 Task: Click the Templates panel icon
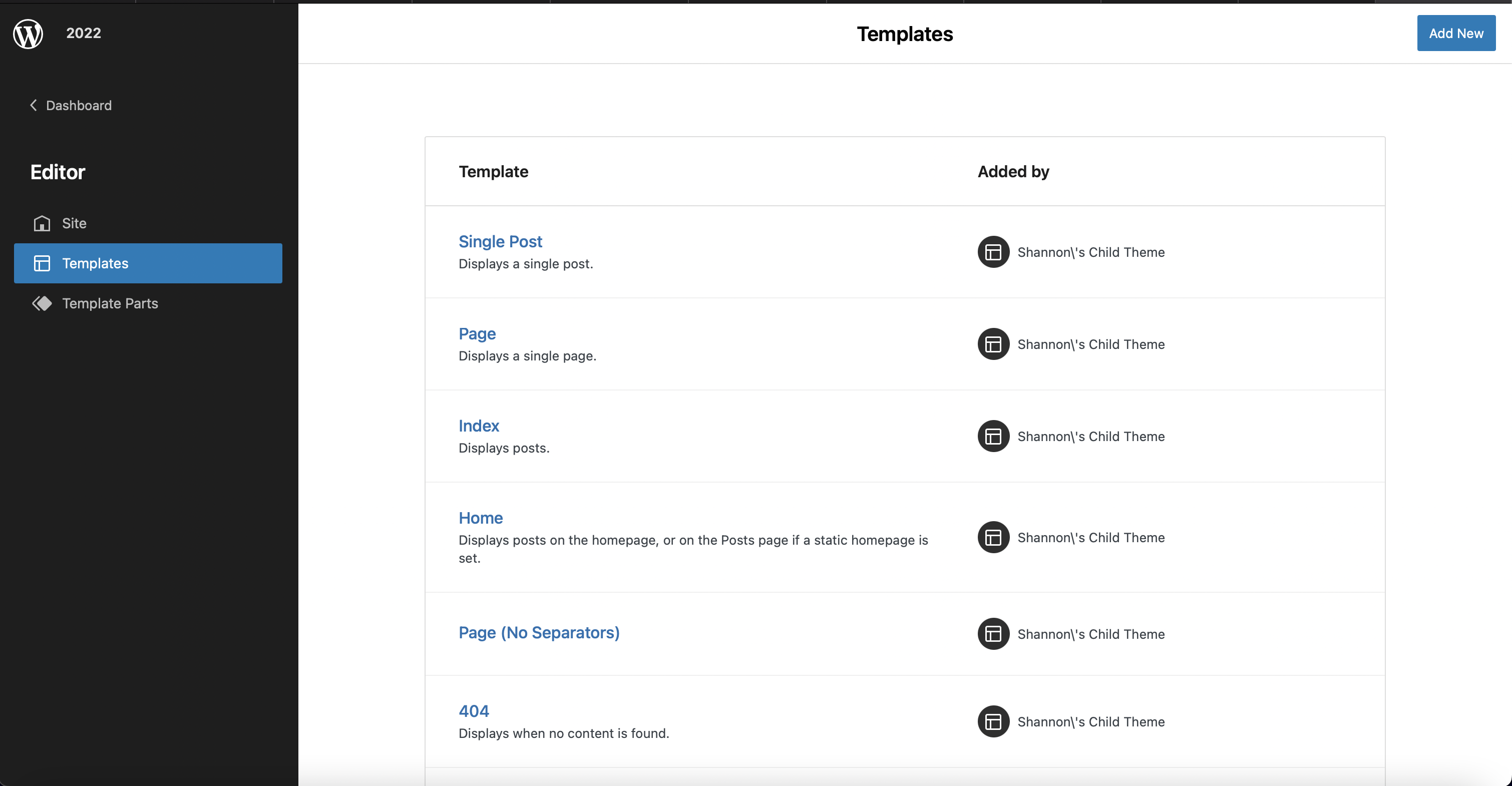point(42,263)
